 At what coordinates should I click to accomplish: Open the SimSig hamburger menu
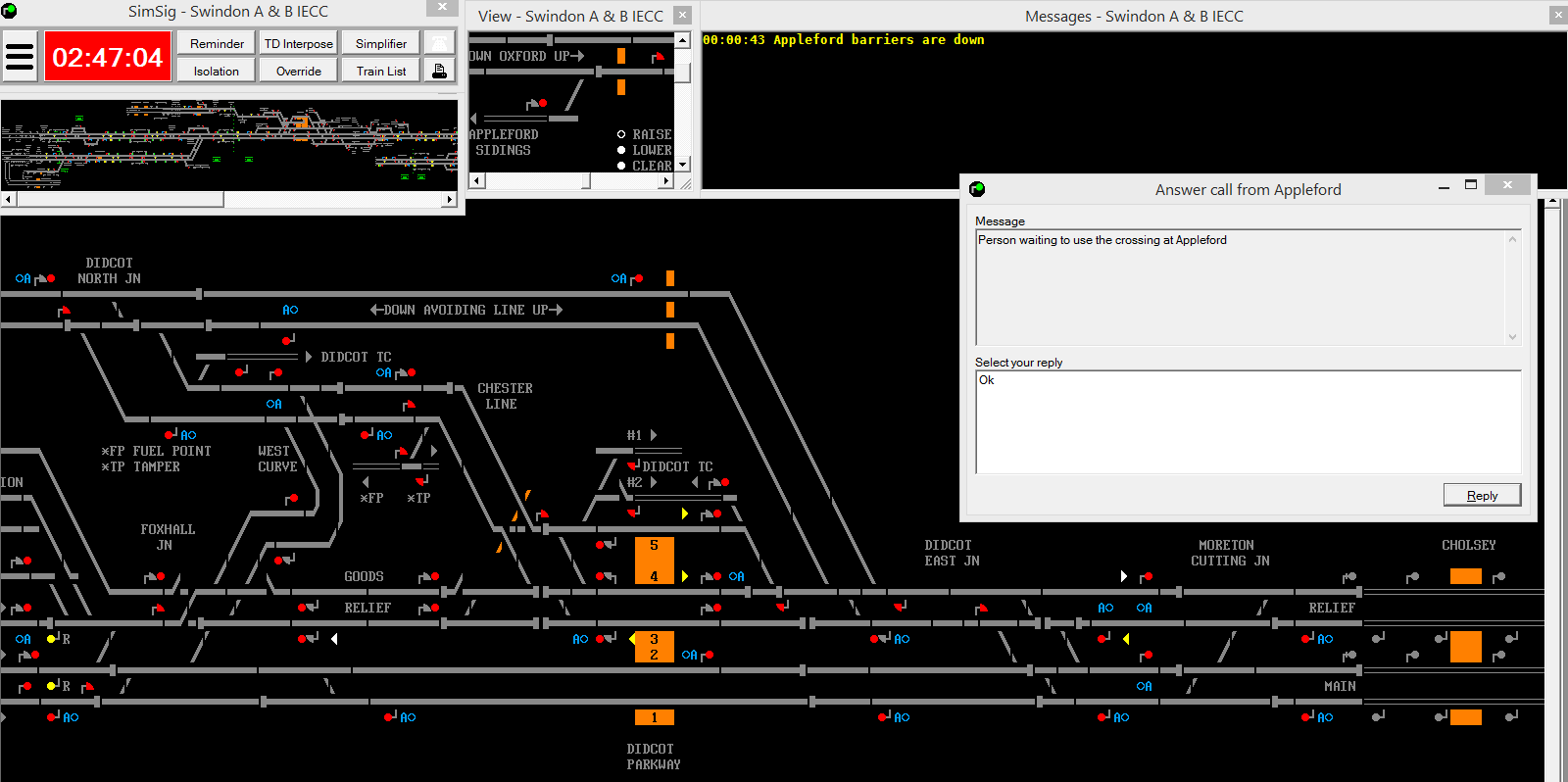[x=20, y=57]
